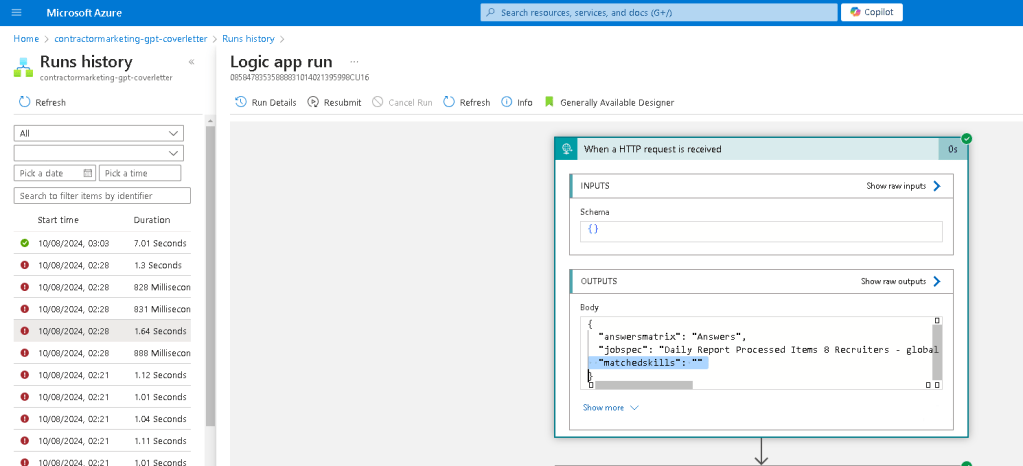Click the Body vertical scrollbar
Viewport: 1023px width, 466px height.
coord(937,352)
